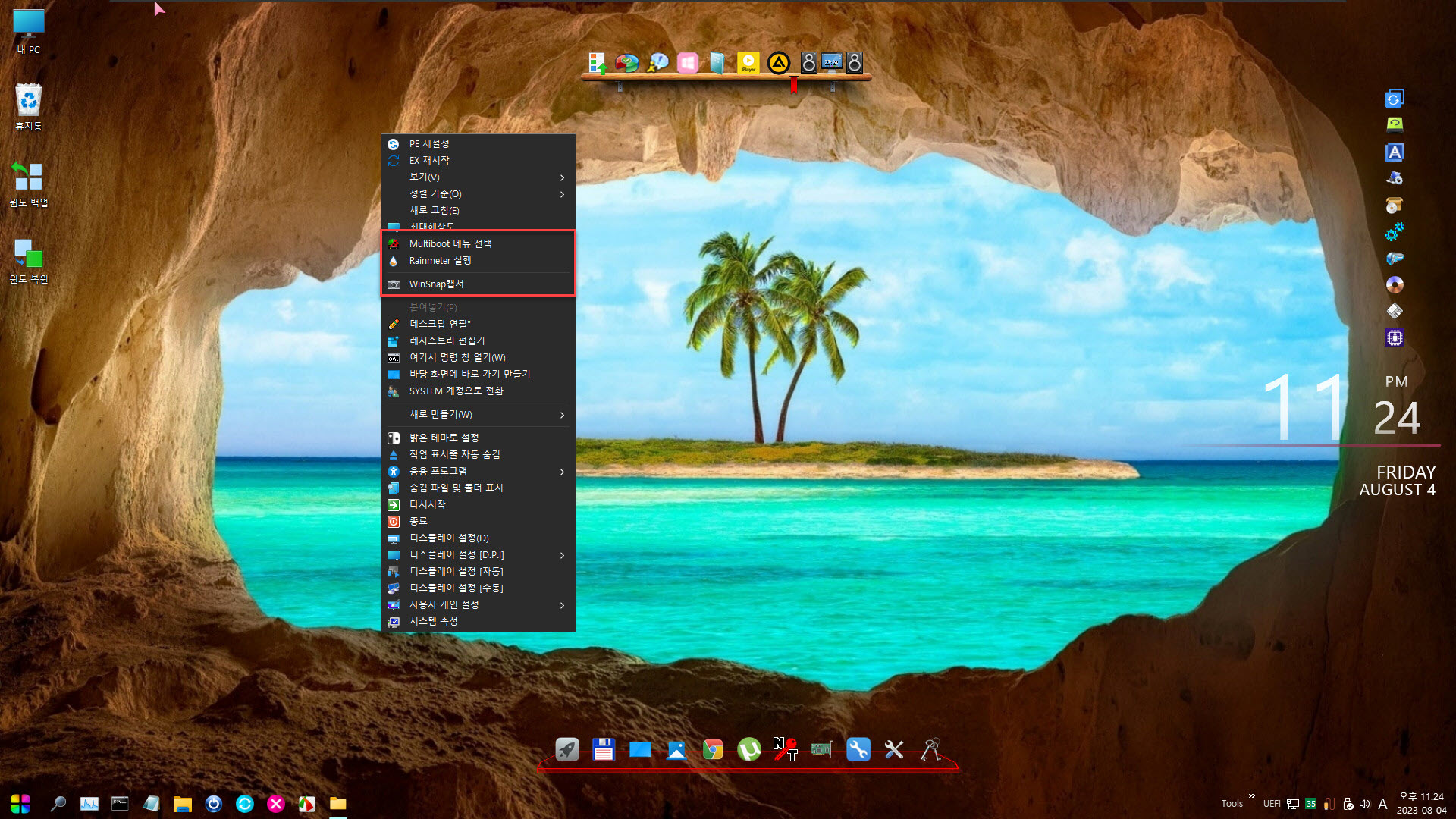Open the 휴지통 recycle bin icon
1456x819 pixels.
click(29, 107)
